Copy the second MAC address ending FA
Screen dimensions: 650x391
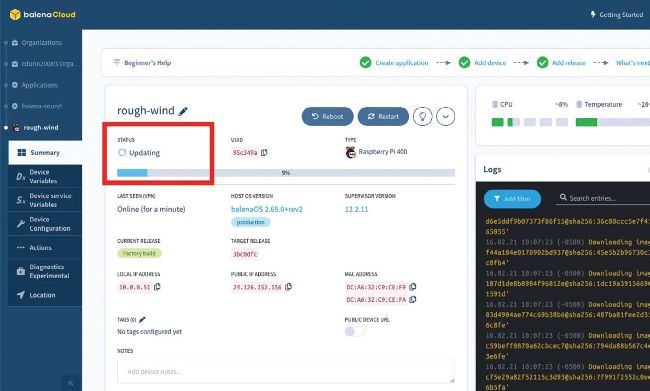412,299
